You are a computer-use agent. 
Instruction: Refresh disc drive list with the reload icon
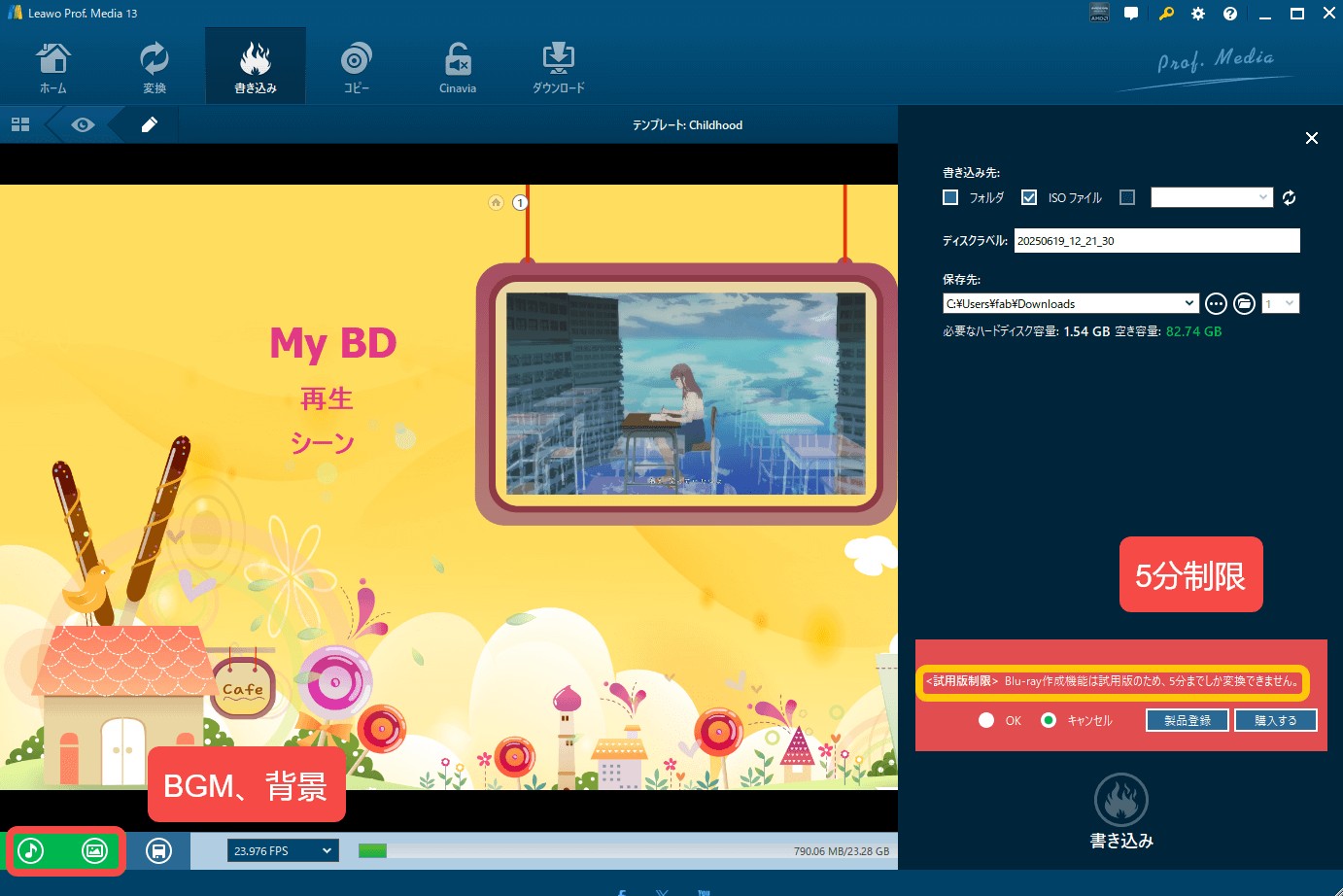click(x=1289, y=197)
